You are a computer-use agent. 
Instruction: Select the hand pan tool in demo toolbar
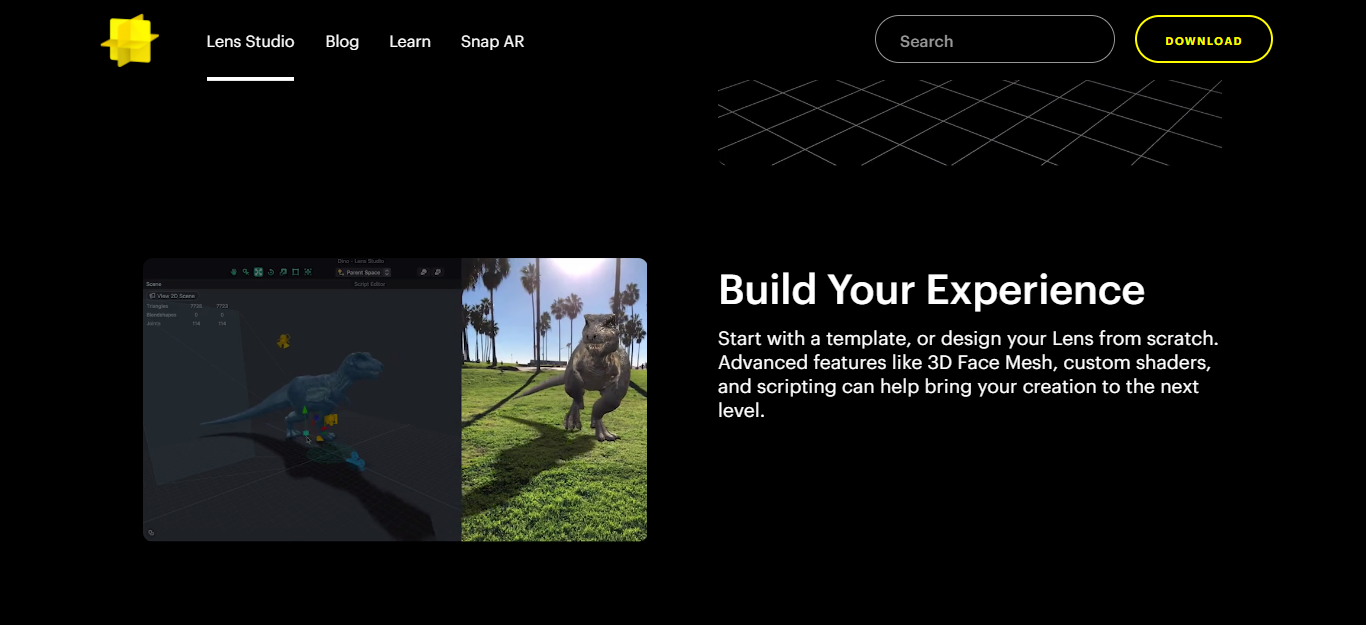click(x=234, y=272)
